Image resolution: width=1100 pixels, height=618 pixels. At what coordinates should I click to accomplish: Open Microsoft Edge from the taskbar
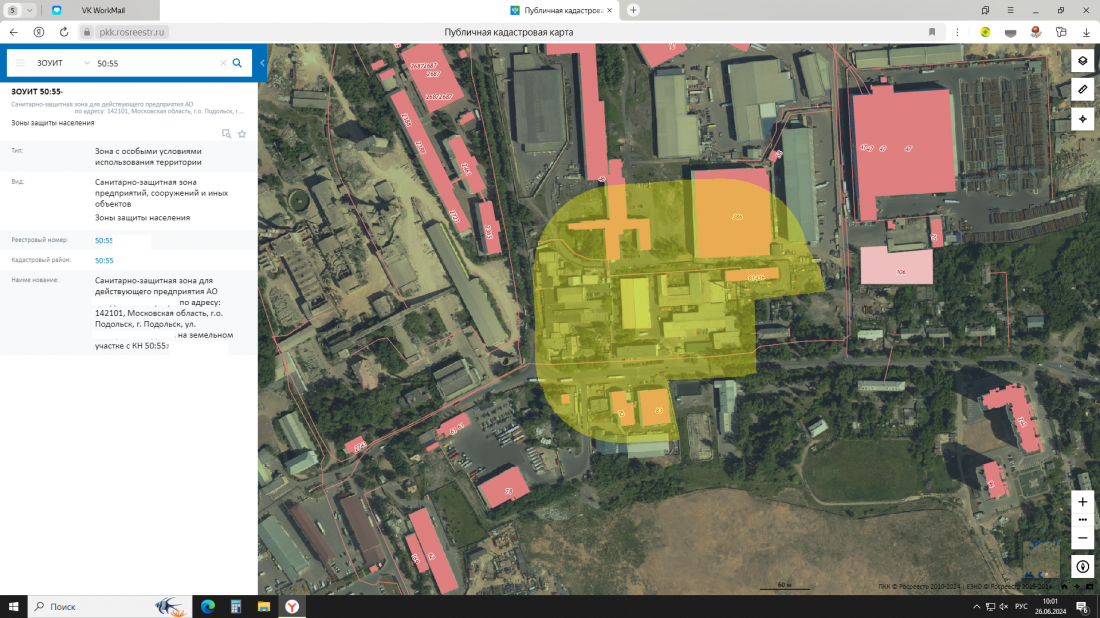[208, 606]
